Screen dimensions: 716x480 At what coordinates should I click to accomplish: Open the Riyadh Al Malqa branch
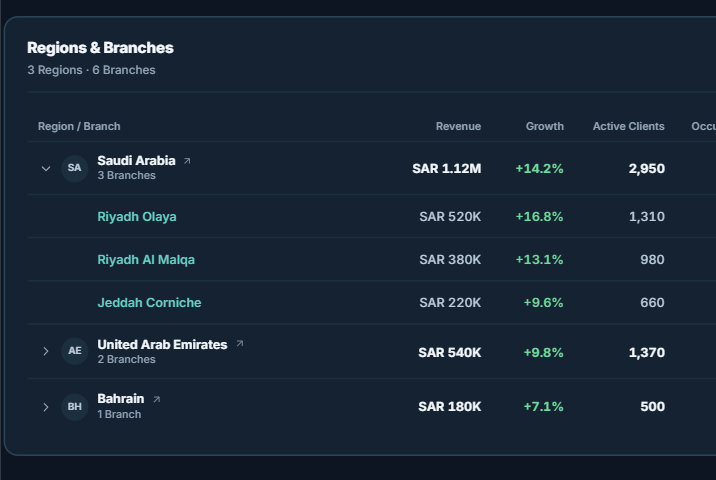point(146,259)
